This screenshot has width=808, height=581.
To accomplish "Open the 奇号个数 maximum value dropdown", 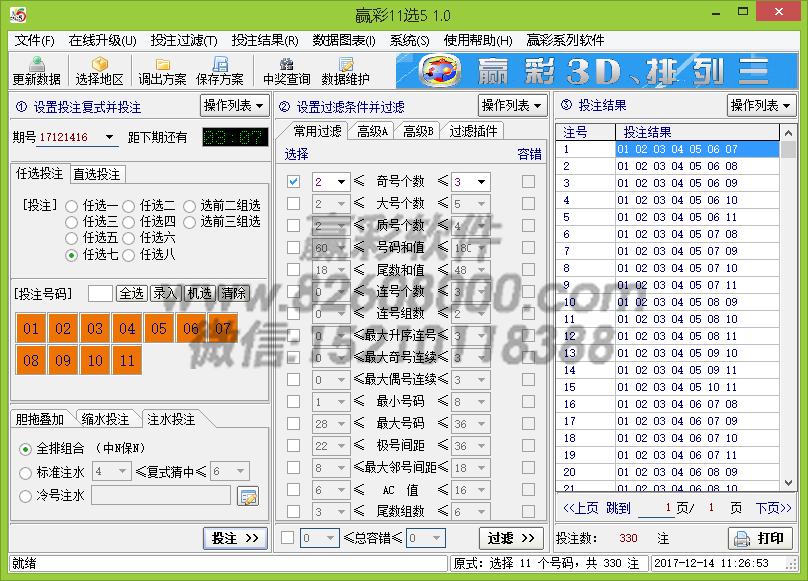I will 481,182.
